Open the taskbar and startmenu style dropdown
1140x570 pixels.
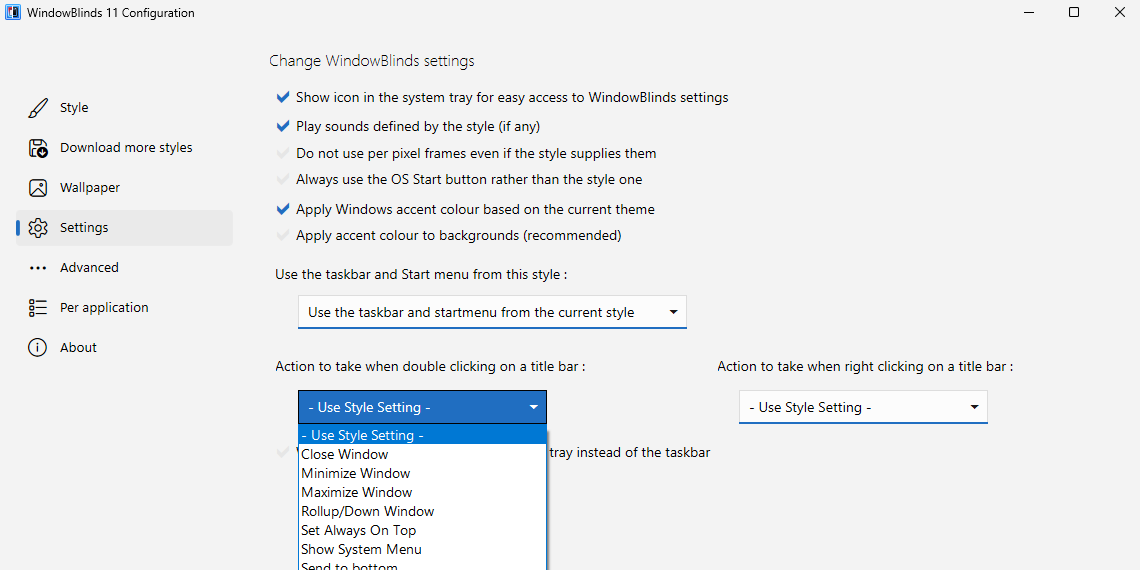[x=492, y=312]
